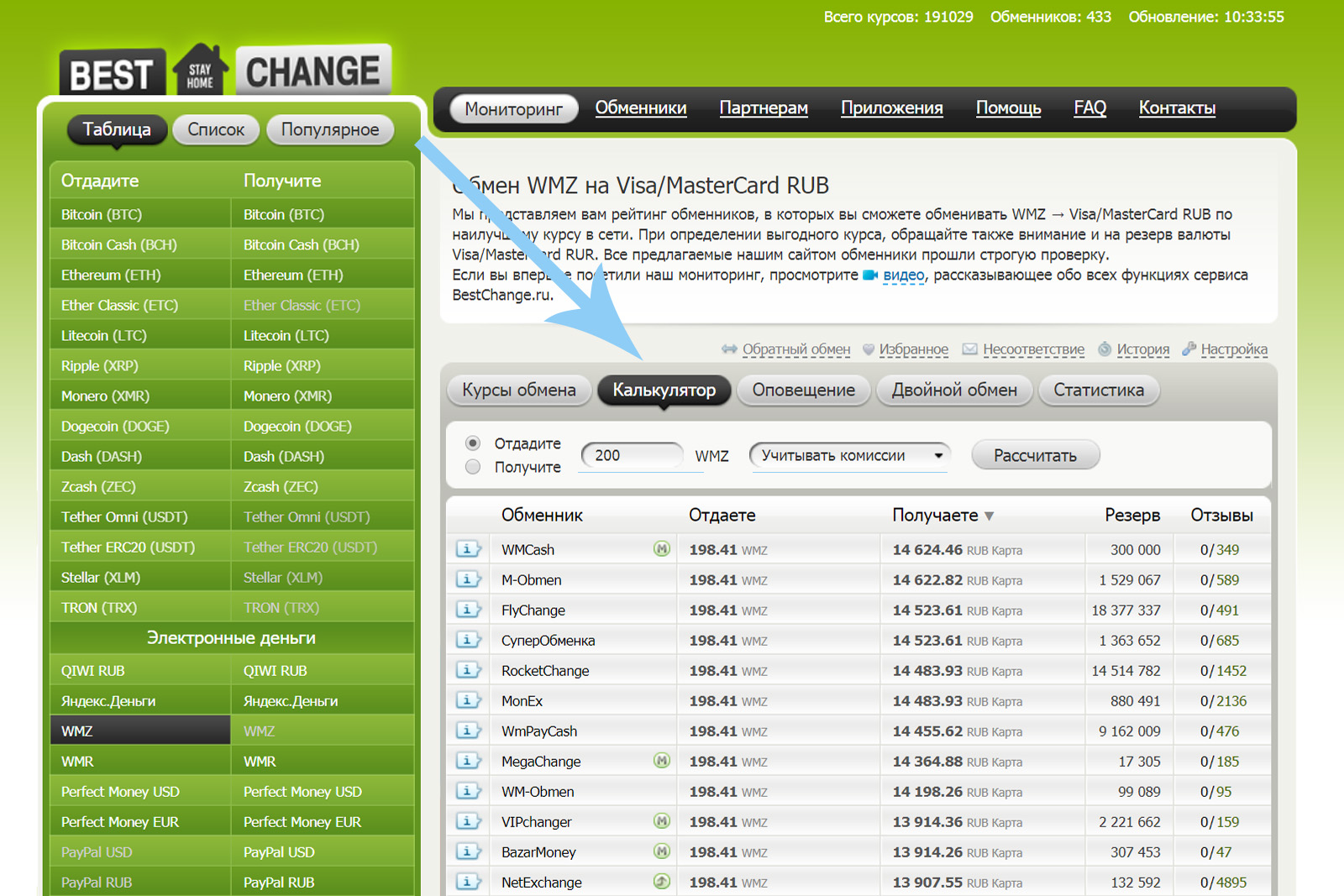The height and width of the screenshot is (896, 1344).
Task: Click the BestChange Stay Home logo
Action: [x=225, y=70]
